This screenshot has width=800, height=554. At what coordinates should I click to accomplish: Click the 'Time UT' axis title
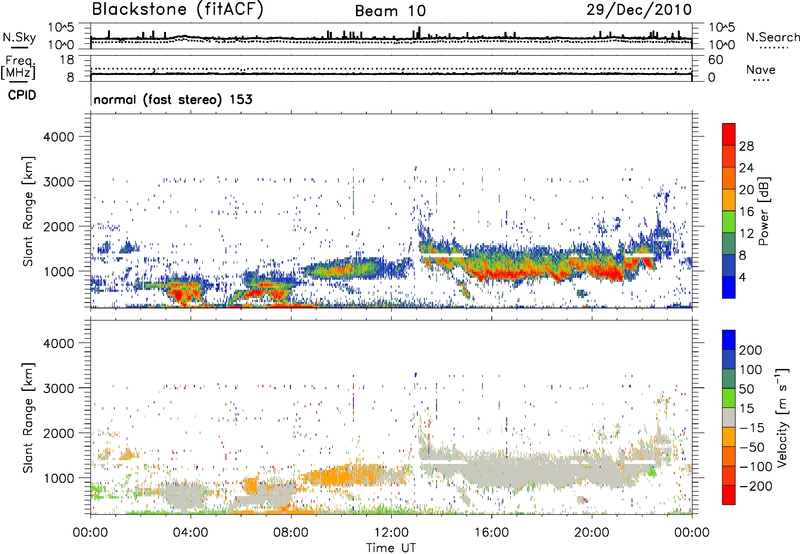[391, 548]
